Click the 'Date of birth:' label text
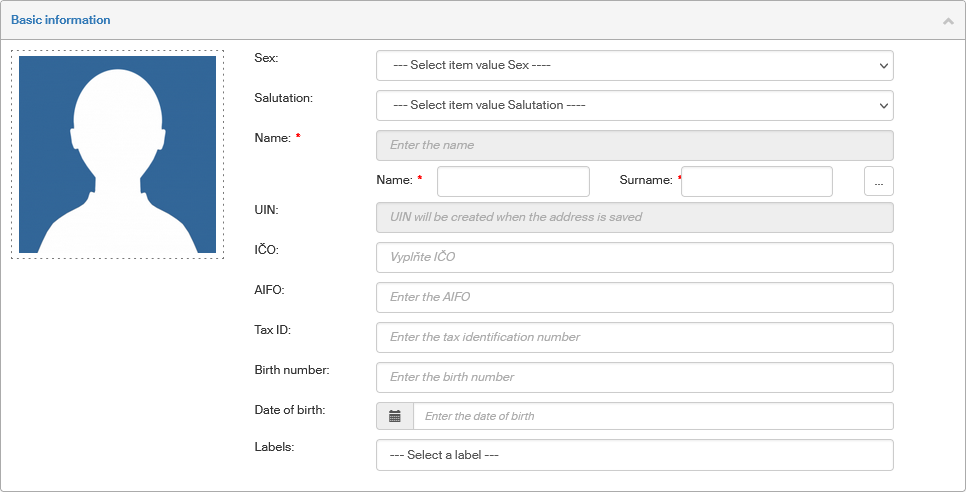The width and height of the screenshot is (966, 492). (x=290, y=410)
